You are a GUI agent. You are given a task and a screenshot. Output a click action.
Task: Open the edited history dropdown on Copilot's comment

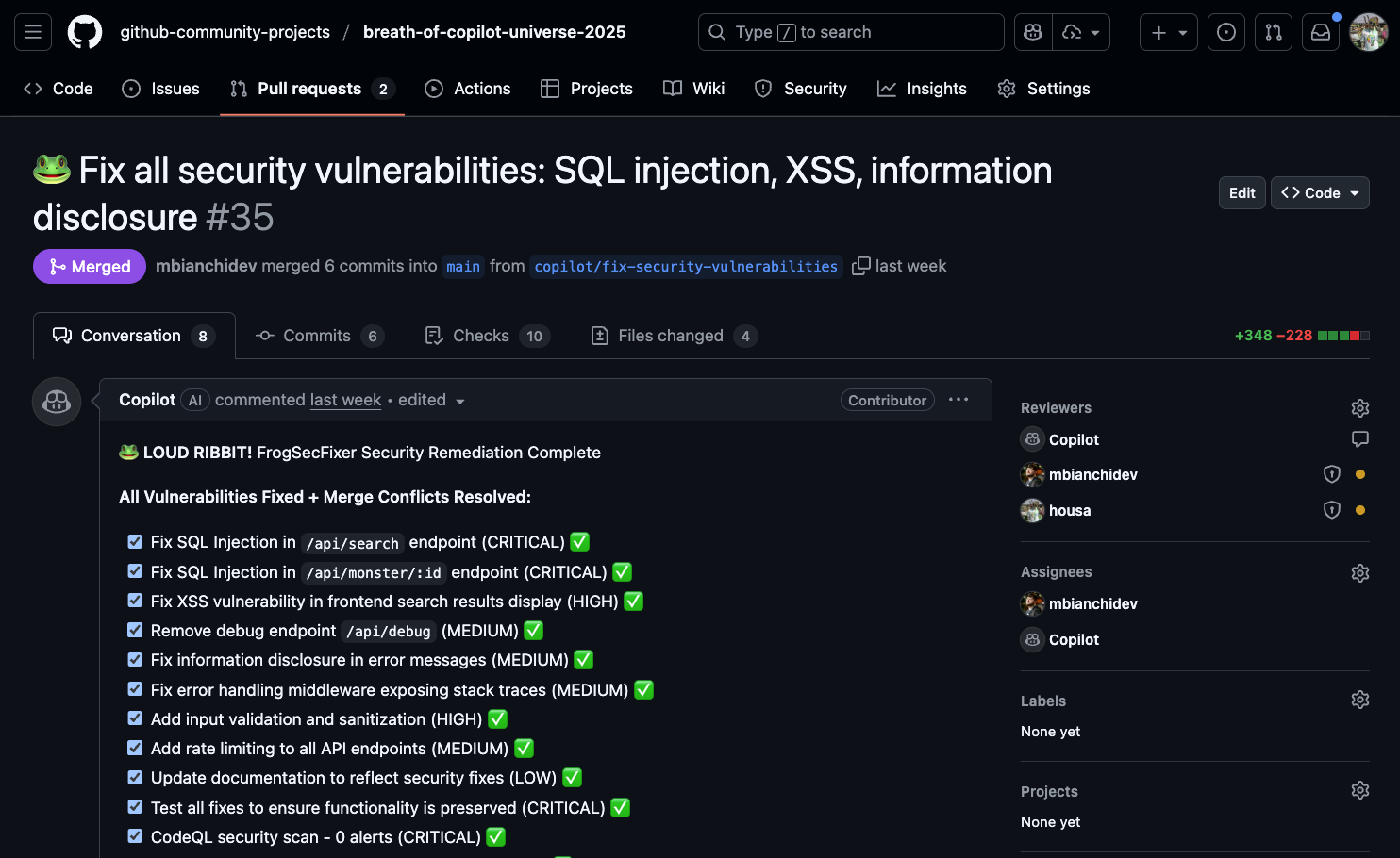click(x=460, y=400)
